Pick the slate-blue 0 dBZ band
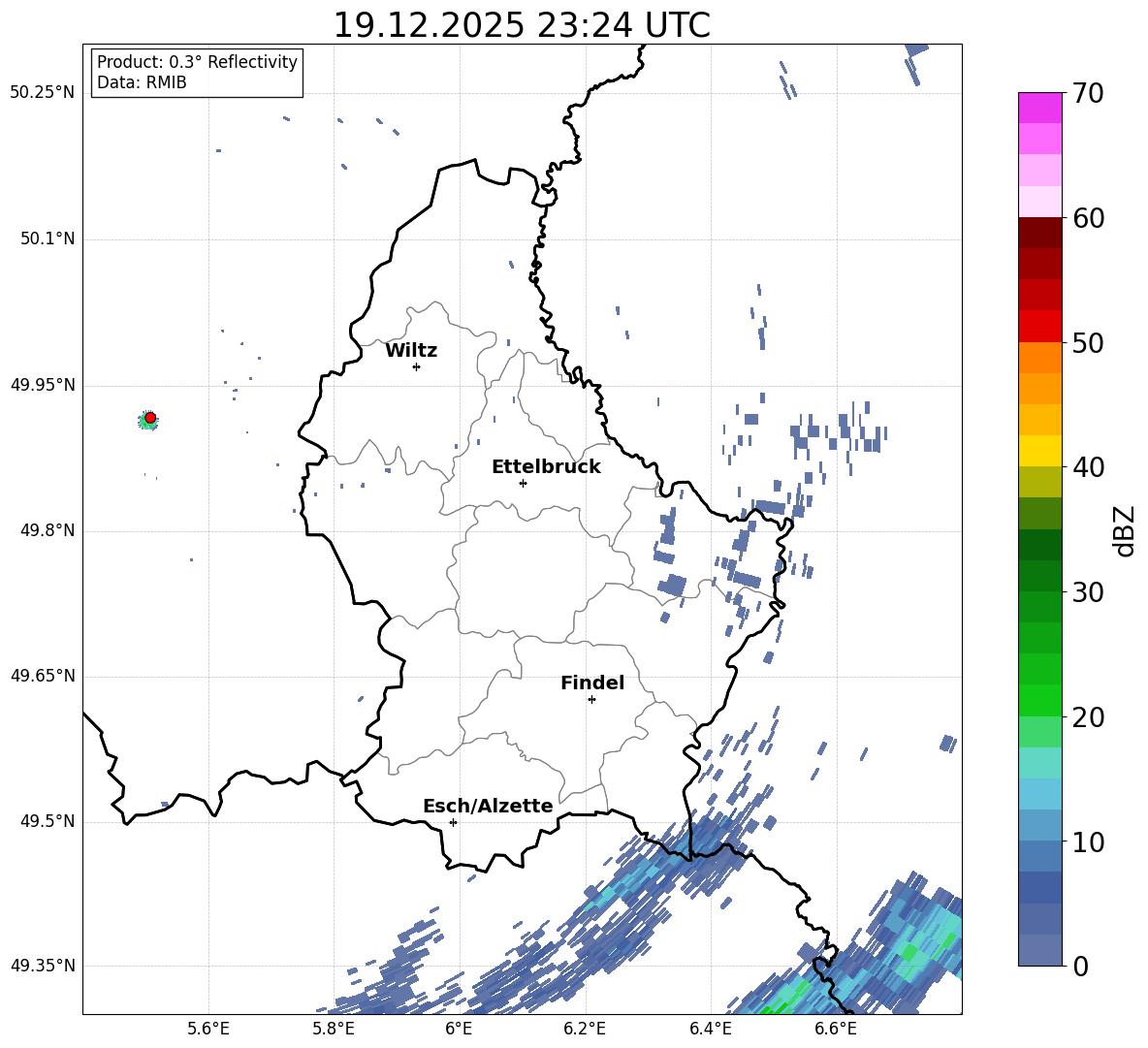 point(1040,950)
